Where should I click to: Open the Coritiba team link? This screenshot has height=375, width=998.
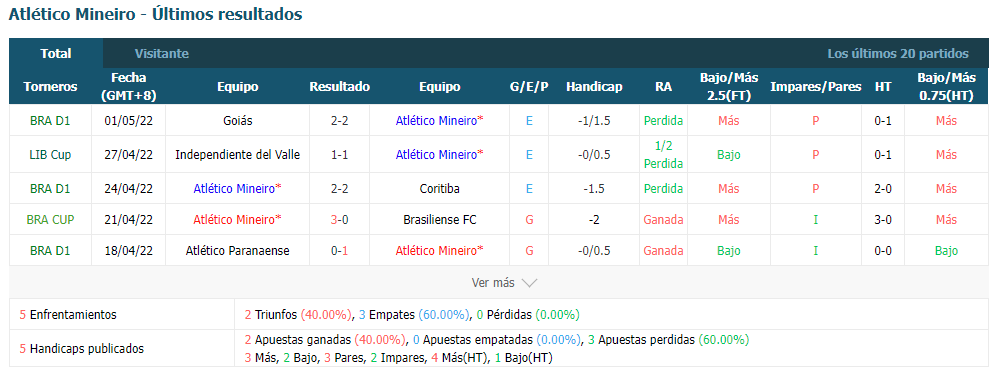[439, 188]
